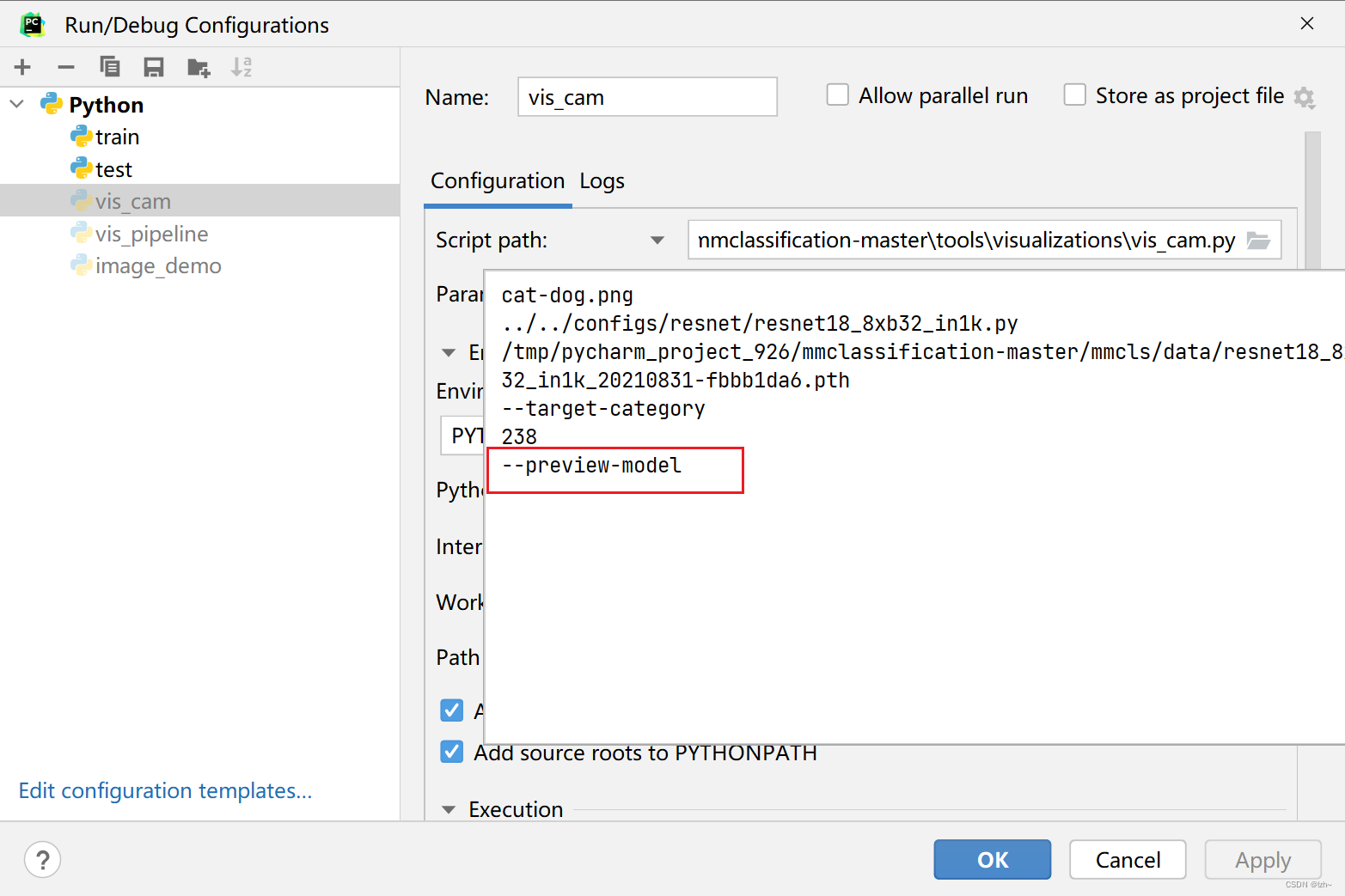
Task: Open the Store as project file settings gear
Action: point(1305,97)
